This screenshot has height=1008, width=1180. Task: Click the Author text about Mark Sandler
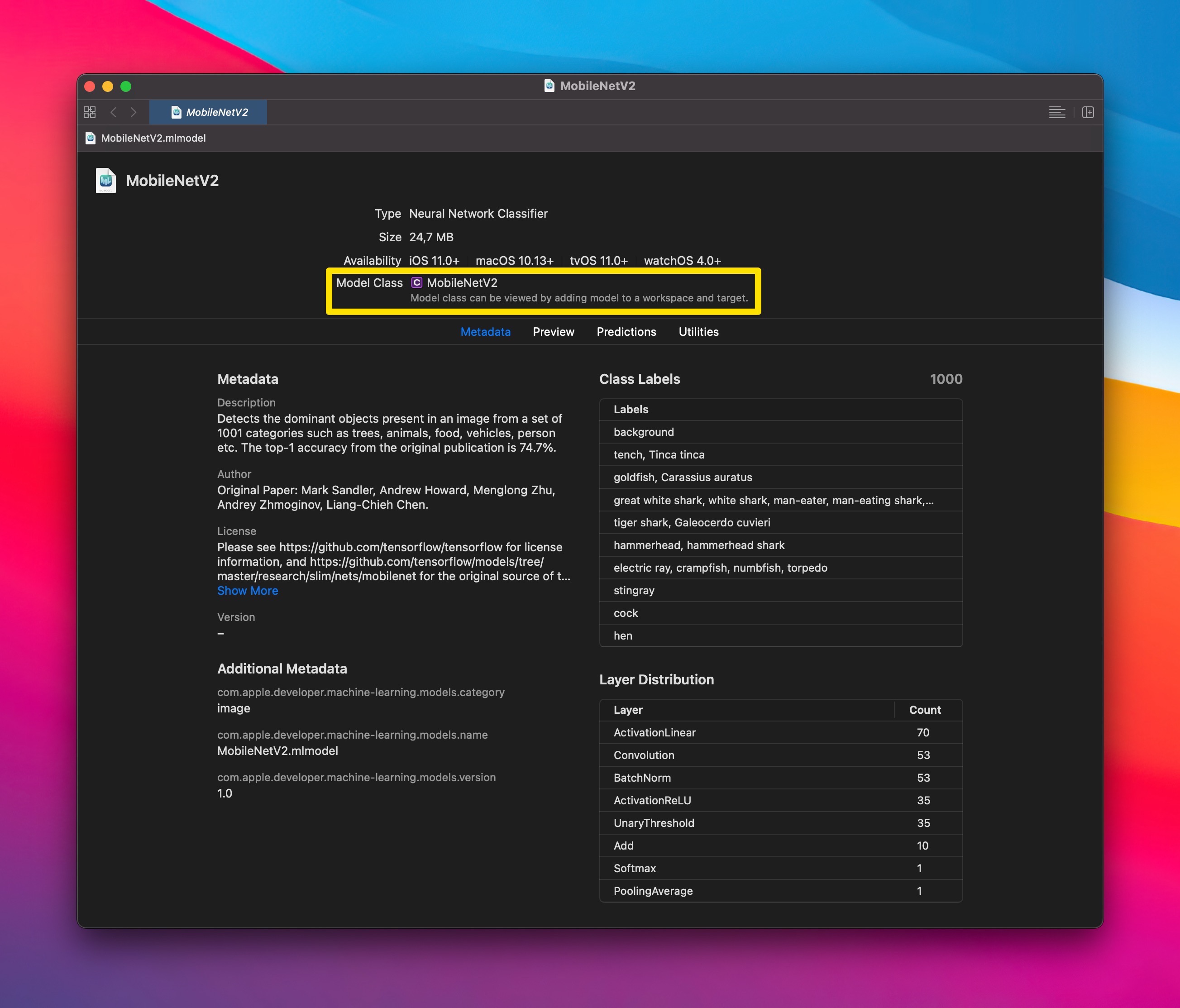coord(386,497)
